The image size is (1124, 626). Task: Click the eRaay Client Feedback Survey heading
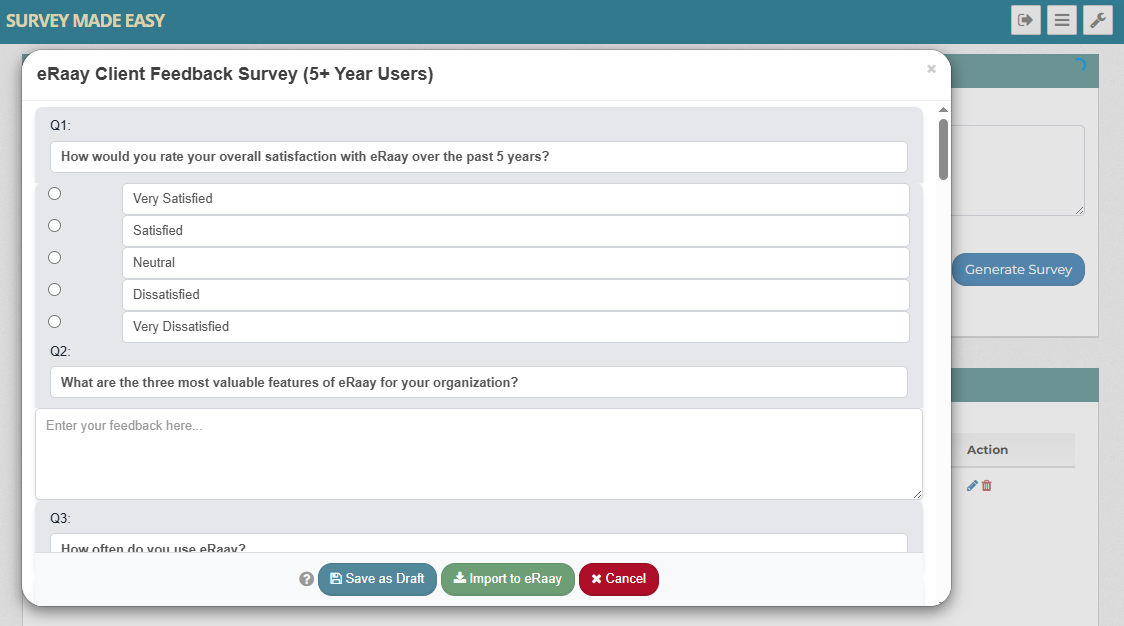(x=235, y=74)
